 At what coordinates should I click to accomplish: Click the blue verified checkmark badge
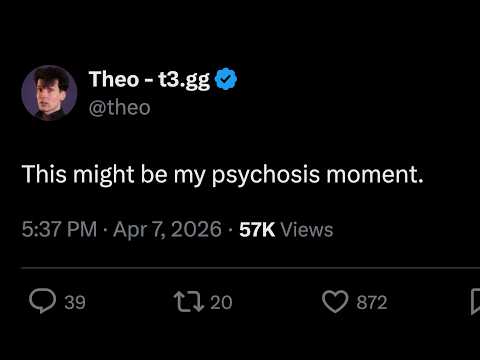click(226, 79)
